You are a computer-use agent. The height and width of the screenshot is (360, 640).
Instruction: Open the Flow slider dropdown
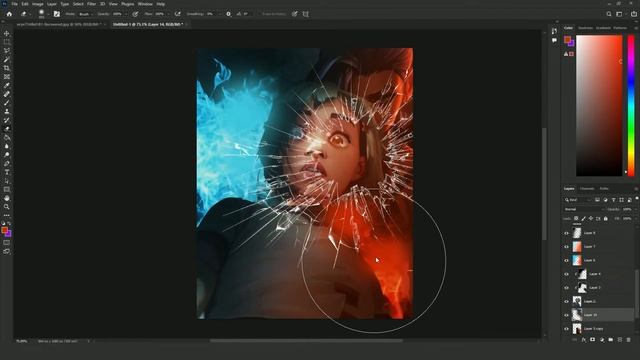(168, 14)
